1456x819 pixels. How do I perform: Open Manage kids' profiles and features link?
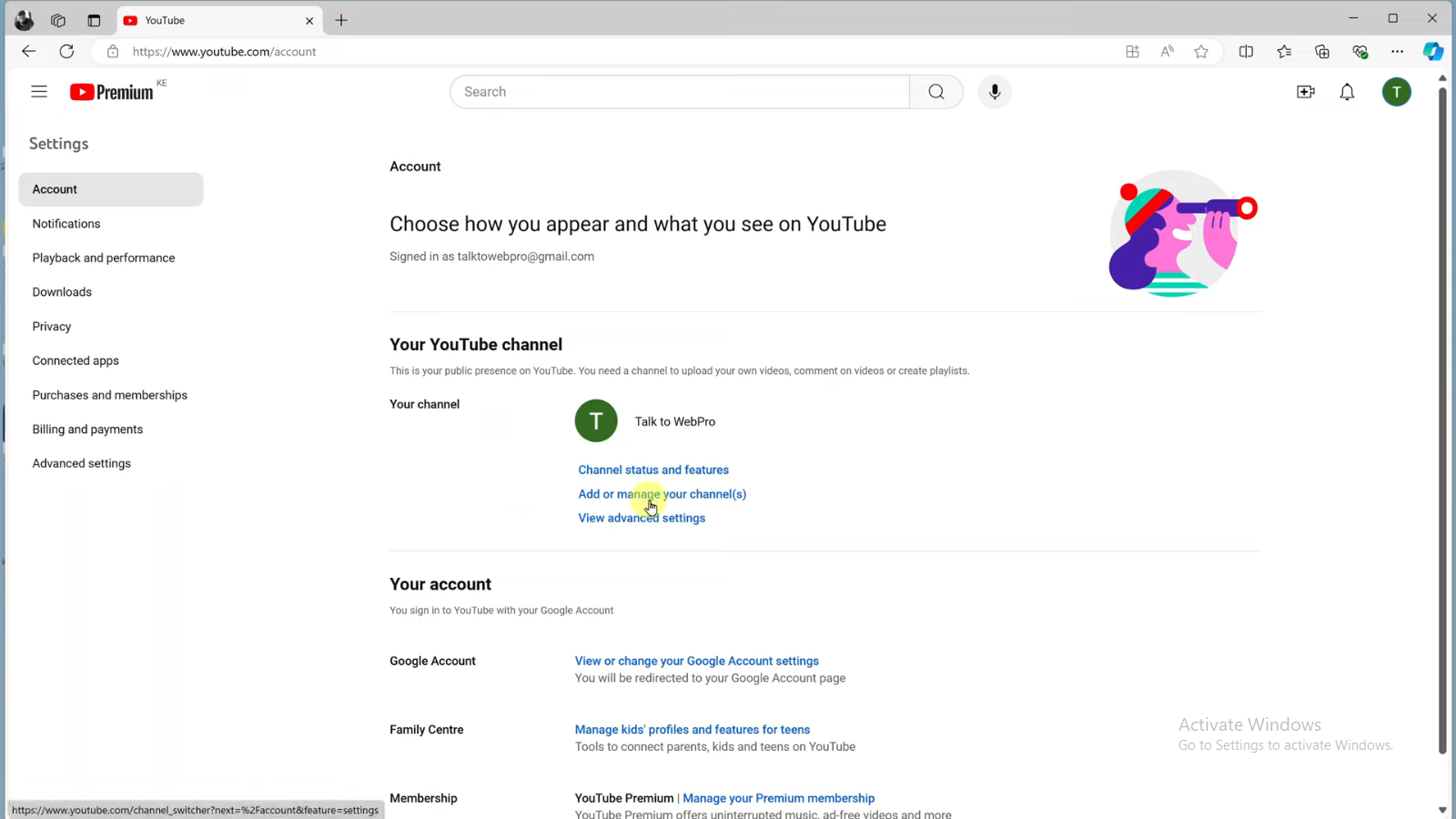[693, 730]
